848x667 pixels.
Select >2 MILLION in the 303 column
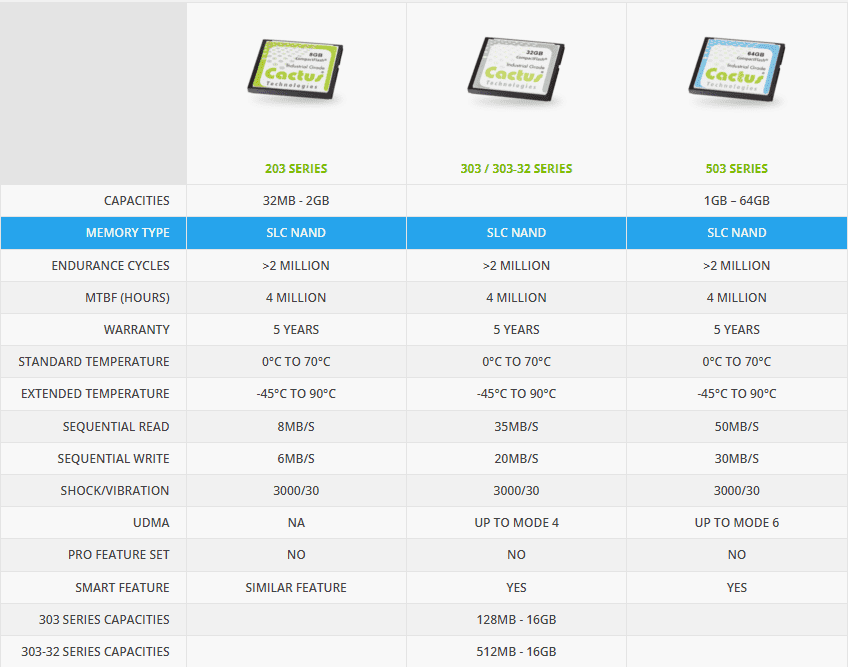point(516,266)
